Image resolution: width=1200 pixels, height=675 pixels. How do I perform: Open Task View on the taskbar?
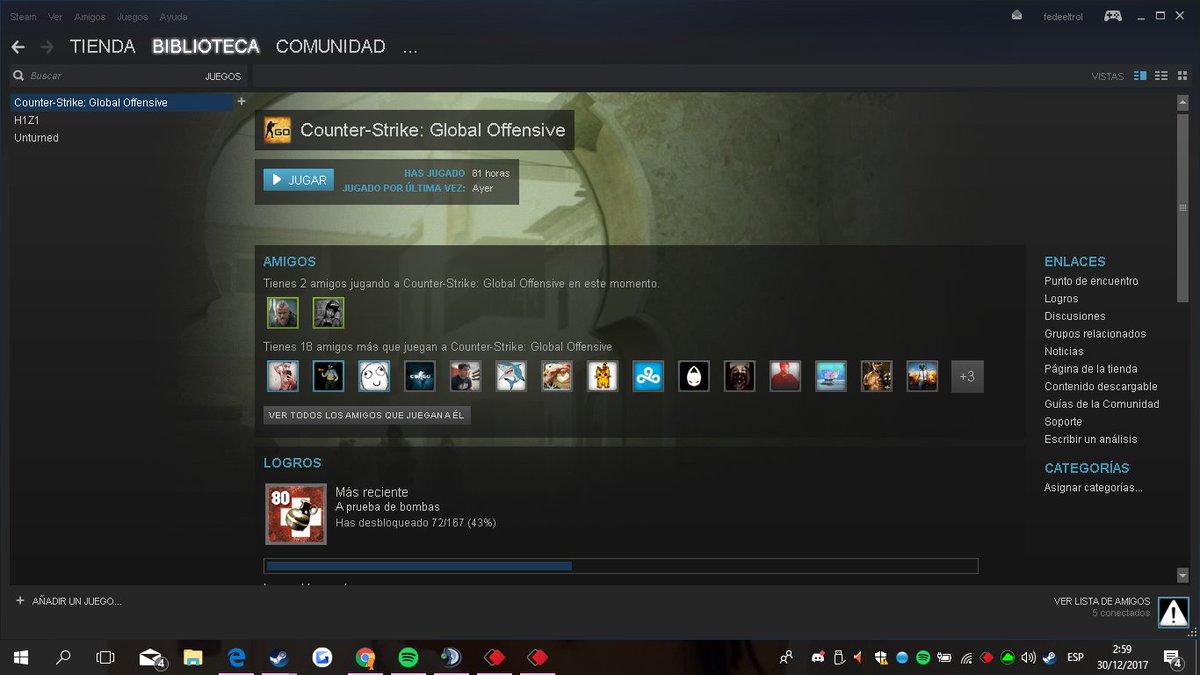(x=105, y=657)
